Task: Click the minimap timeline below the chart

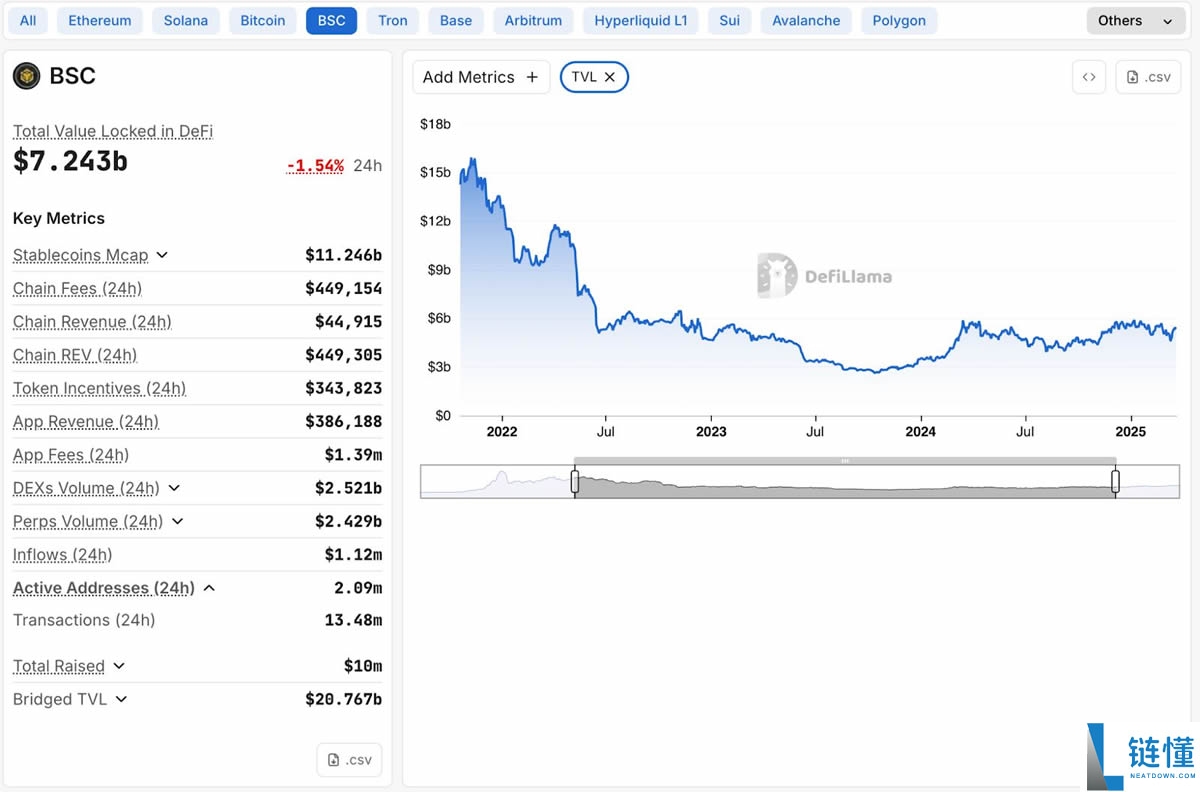Action: 800,480
